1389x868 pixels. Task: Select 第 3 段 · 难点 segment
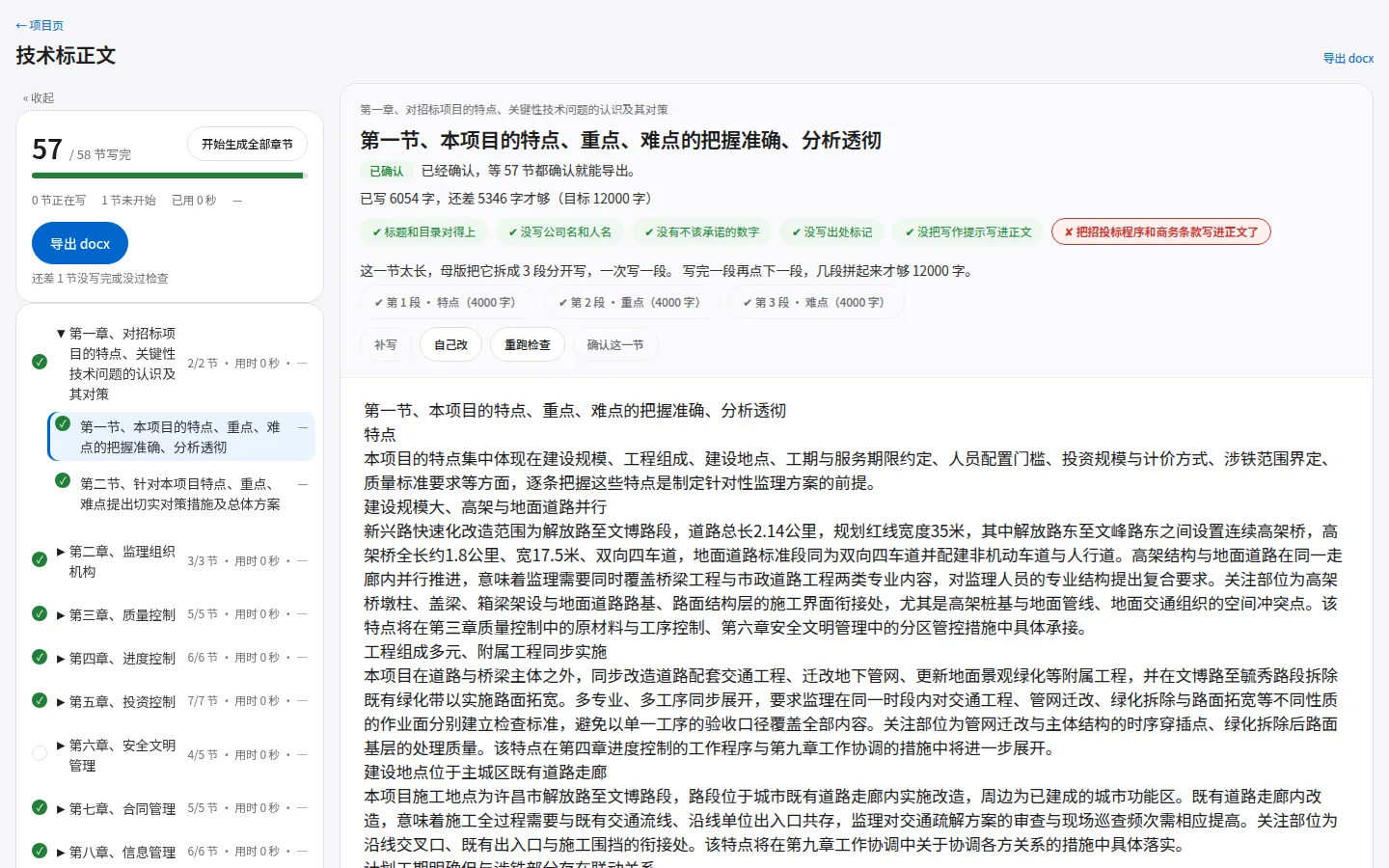tap(816, 303)
